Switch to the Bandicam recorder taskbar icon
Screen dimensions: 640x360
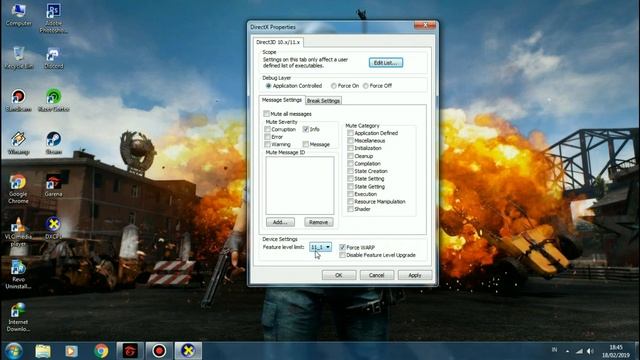tap(159, 351)
